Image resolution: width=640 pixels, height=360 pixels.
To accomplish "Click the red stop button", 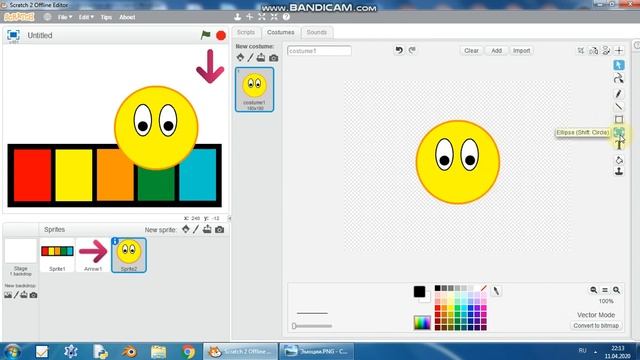I will pos(221,36).
